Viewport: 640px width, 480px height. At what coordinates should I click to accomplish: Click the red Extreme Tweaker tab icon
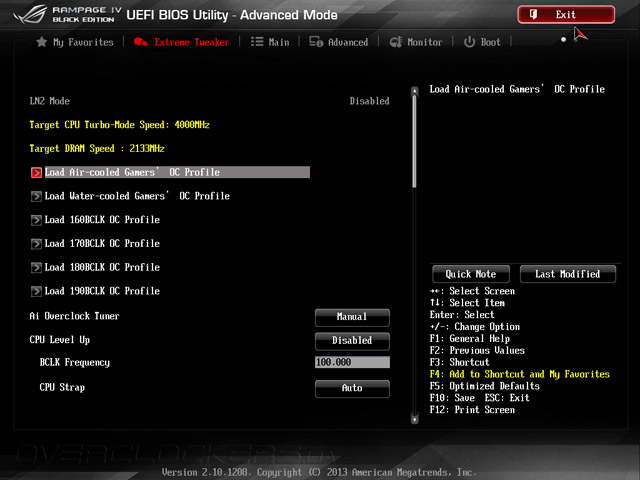click(x=141, y=42)
